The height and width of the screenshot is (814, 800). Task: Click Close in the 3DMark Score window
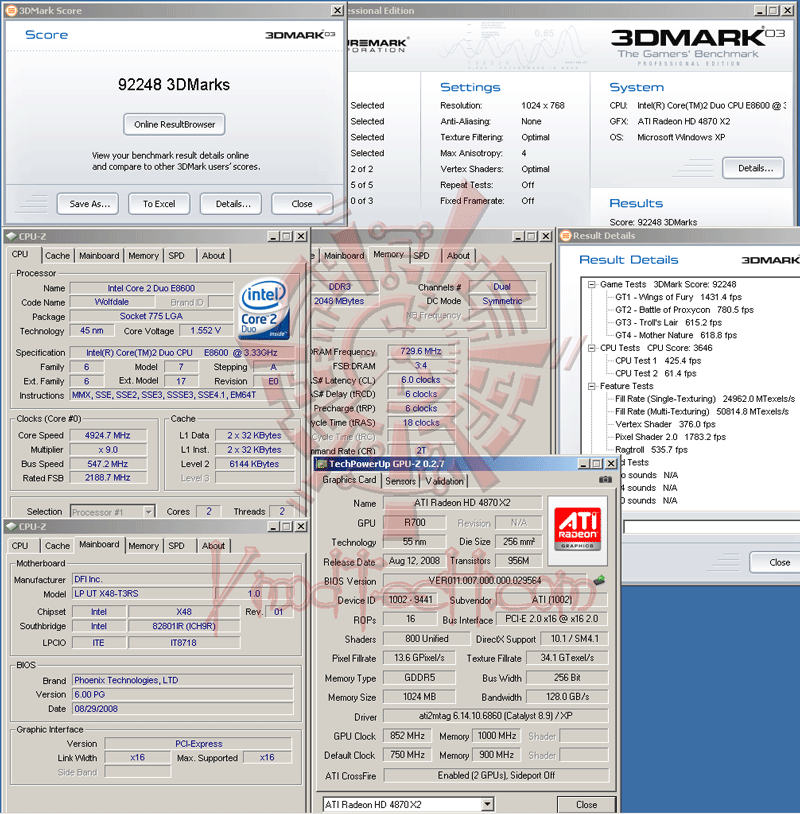coord(302,204)
